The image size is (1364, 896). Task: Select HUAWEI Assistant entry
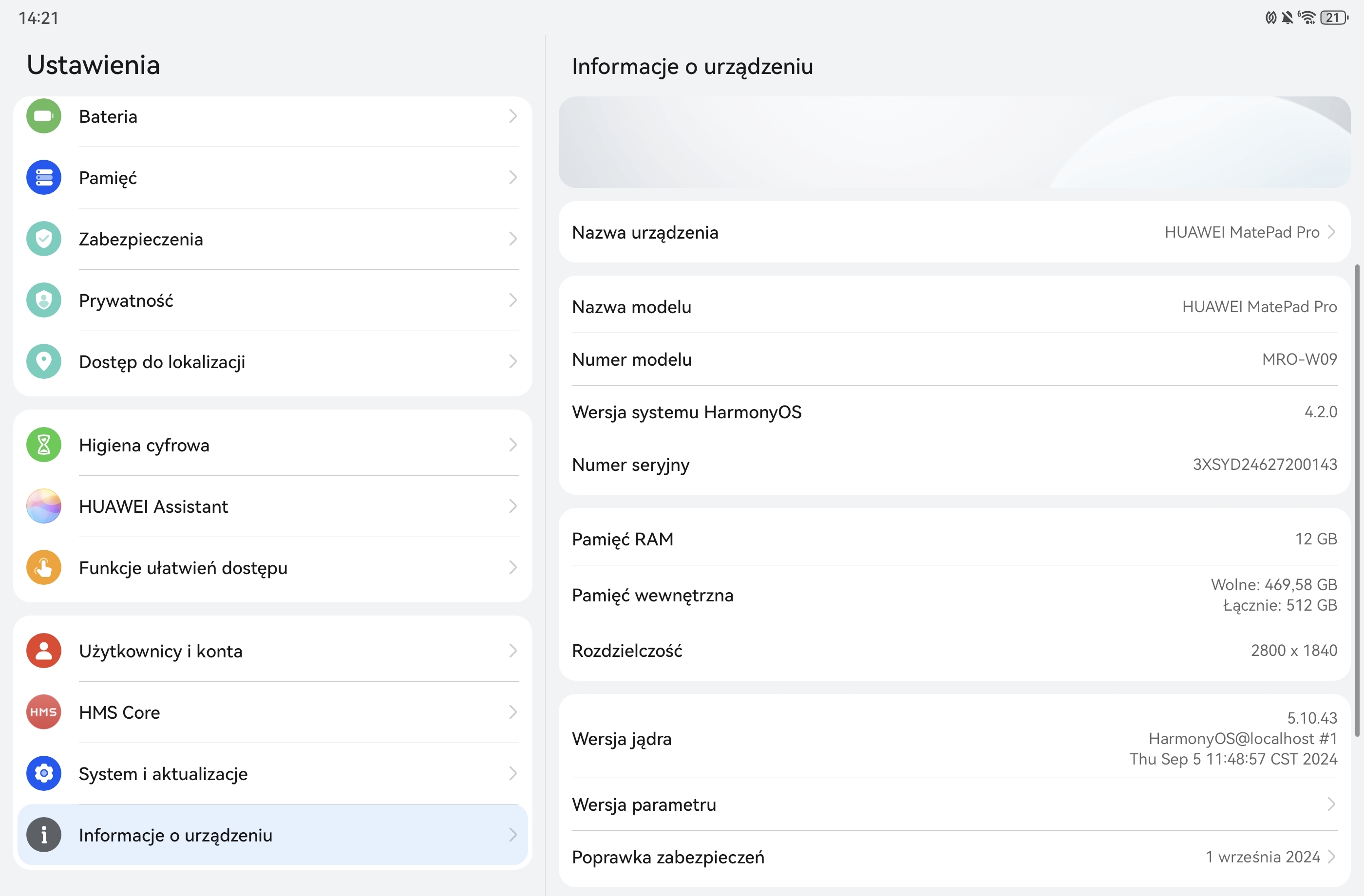point(273,506)
